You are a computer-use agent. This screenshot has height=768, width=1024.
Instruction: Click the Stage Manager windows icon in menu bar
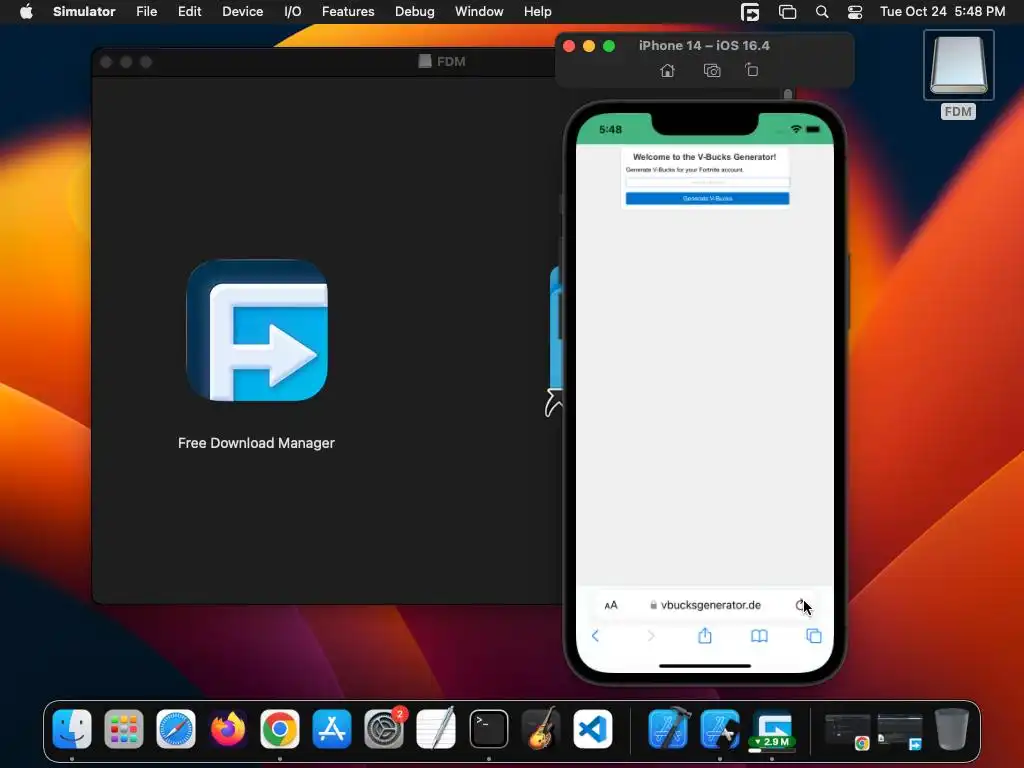pos(788,12)
